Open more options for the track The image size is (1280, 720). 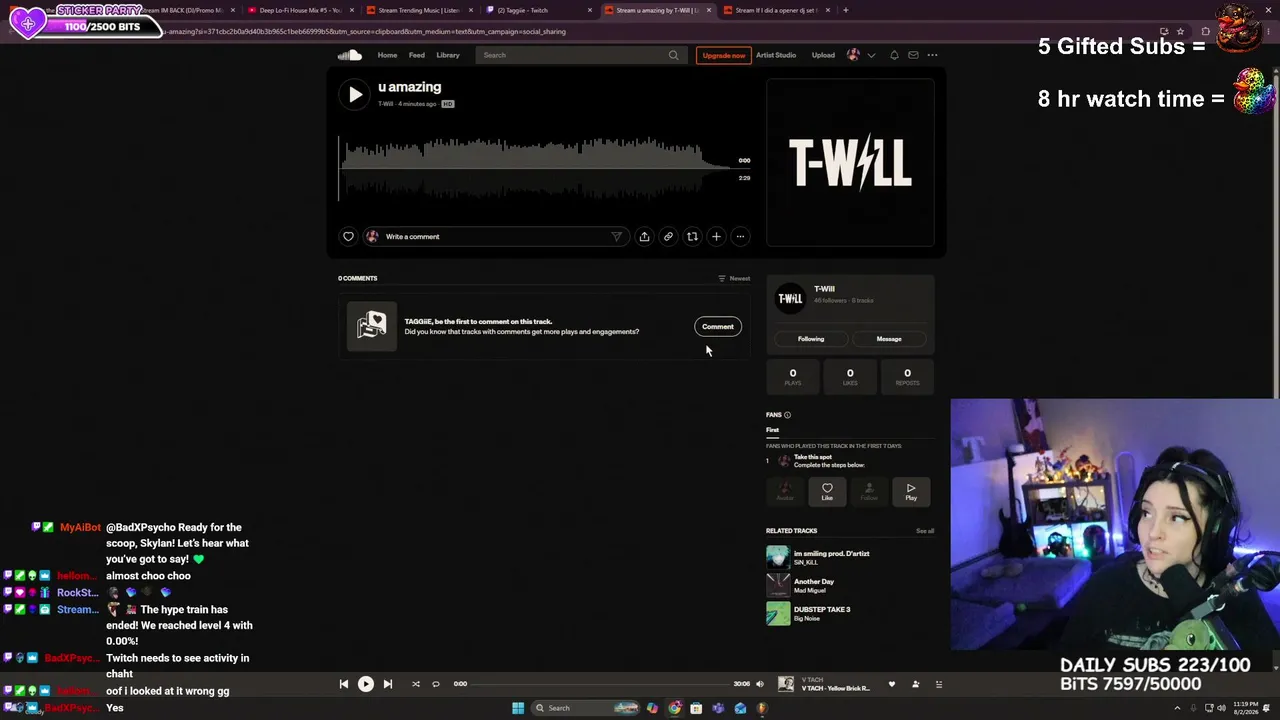coord(740,237)
